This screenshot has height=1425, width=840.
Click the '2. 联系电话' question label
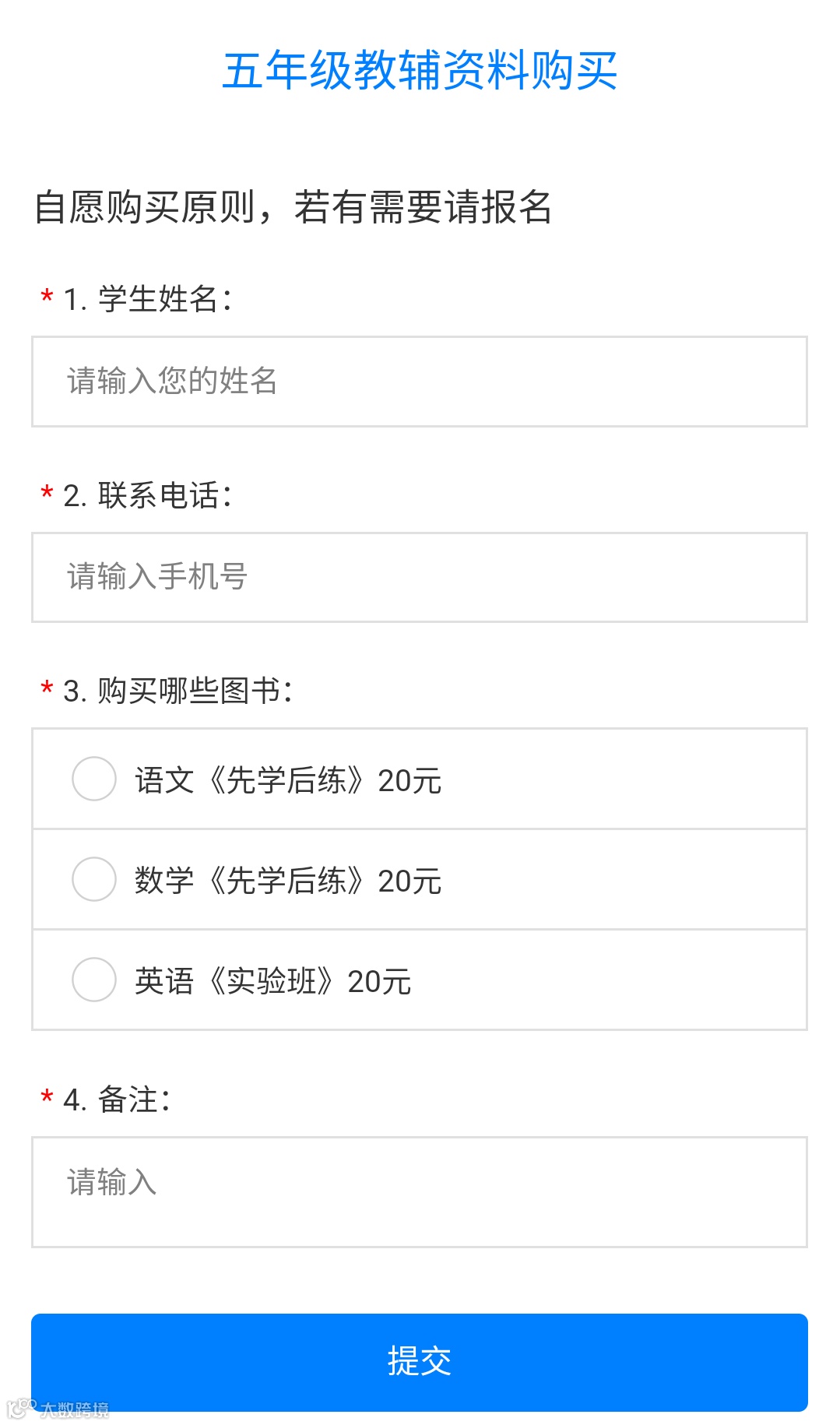[148, 495]
